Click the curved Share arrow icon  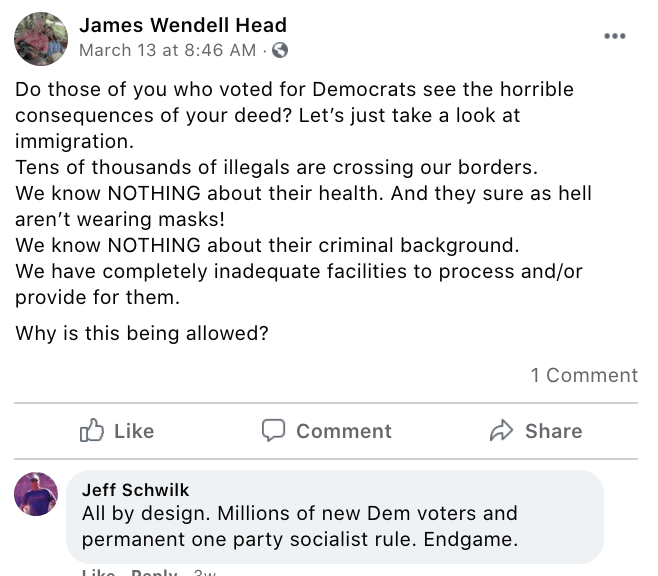pyautogui.click(x=501, y=431)
